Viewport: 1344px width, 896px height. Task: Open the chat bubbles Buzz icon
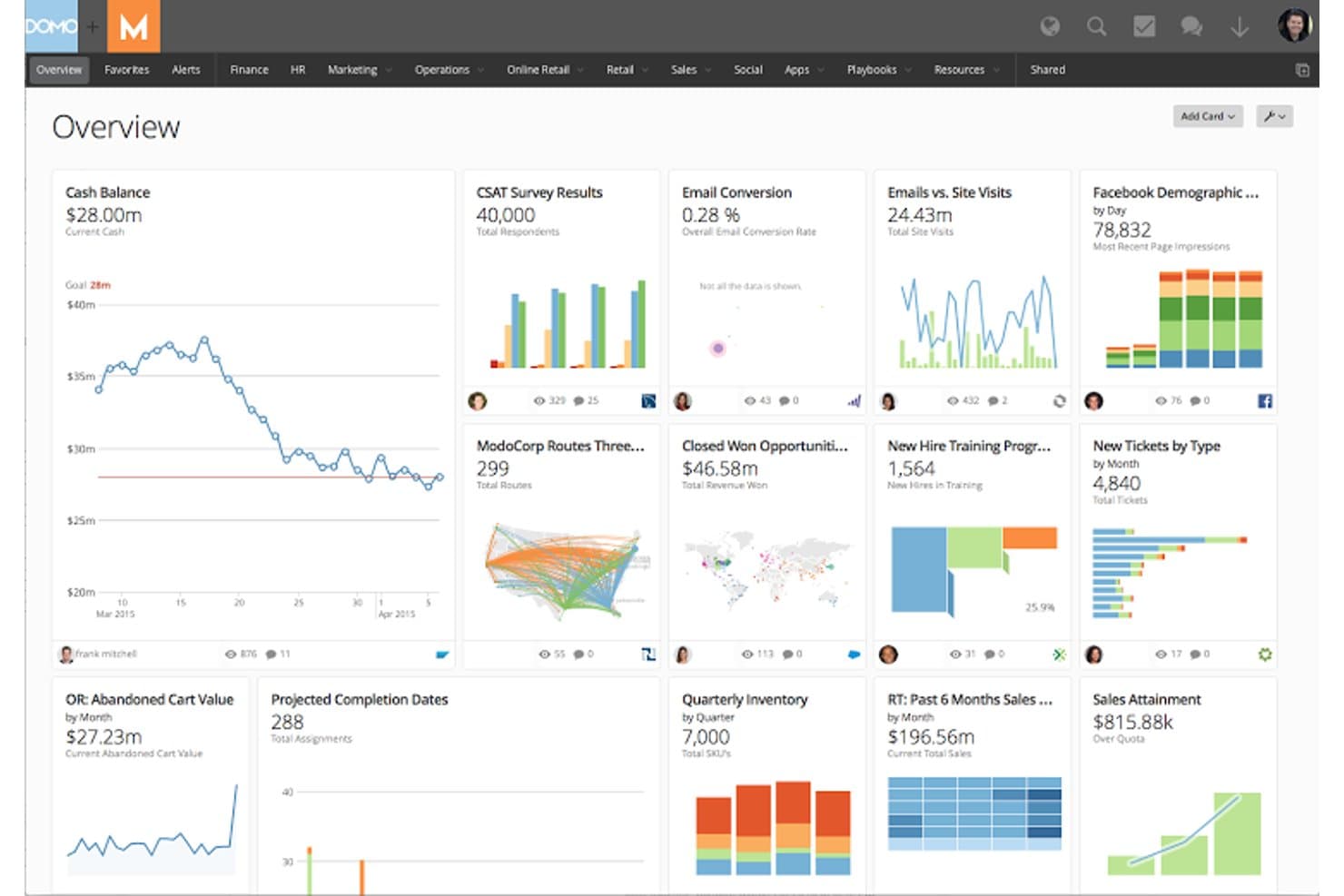point(1191,27)
